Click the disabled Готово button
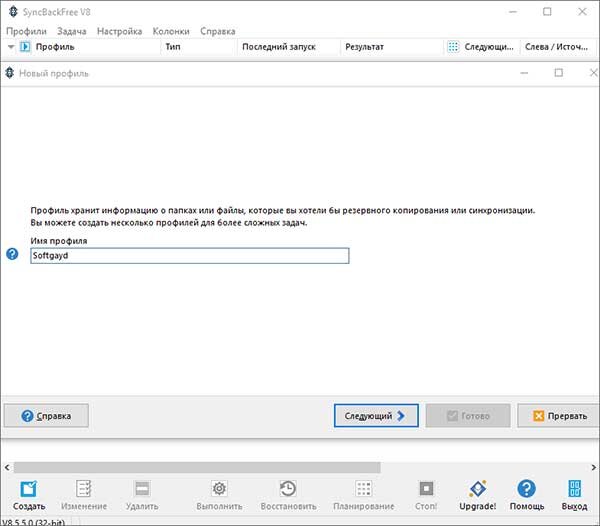The width and height of the screenshot is (600, 526). coord(468,415)
